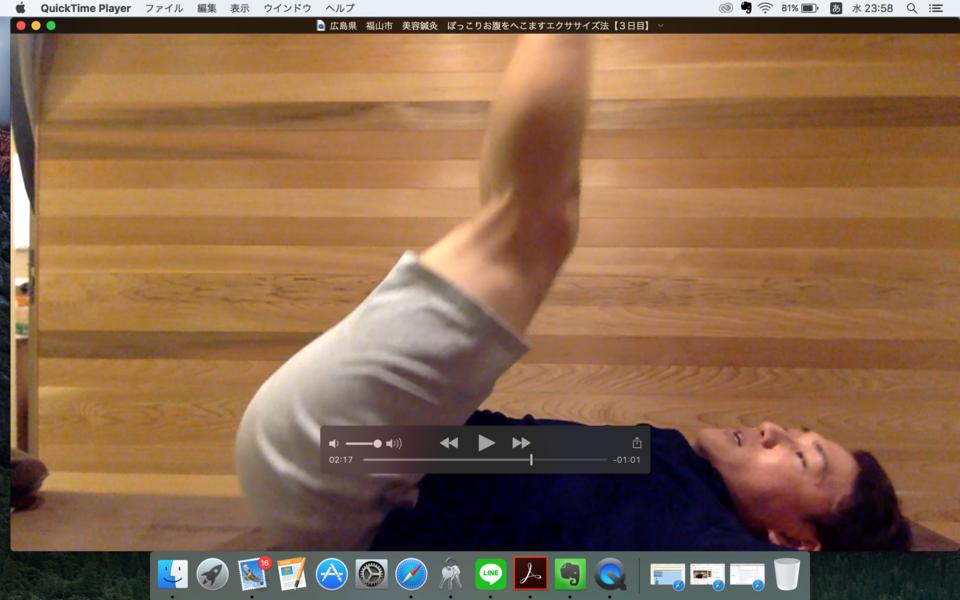This screenshot has height=600, width=960.
Task: Rewind the video
Action: [449, 443]
